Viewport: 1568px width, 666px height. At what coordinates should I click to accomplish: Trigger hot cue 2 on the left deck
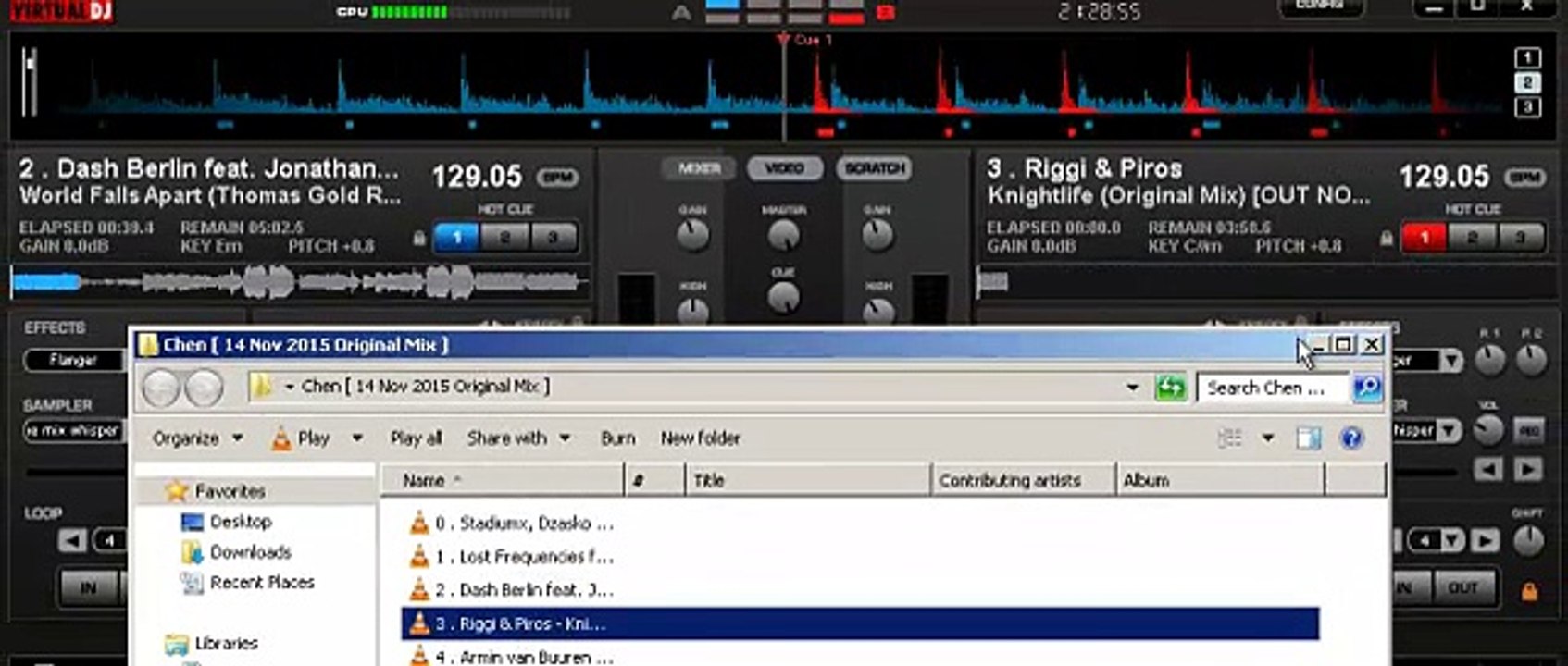(504, 238)
